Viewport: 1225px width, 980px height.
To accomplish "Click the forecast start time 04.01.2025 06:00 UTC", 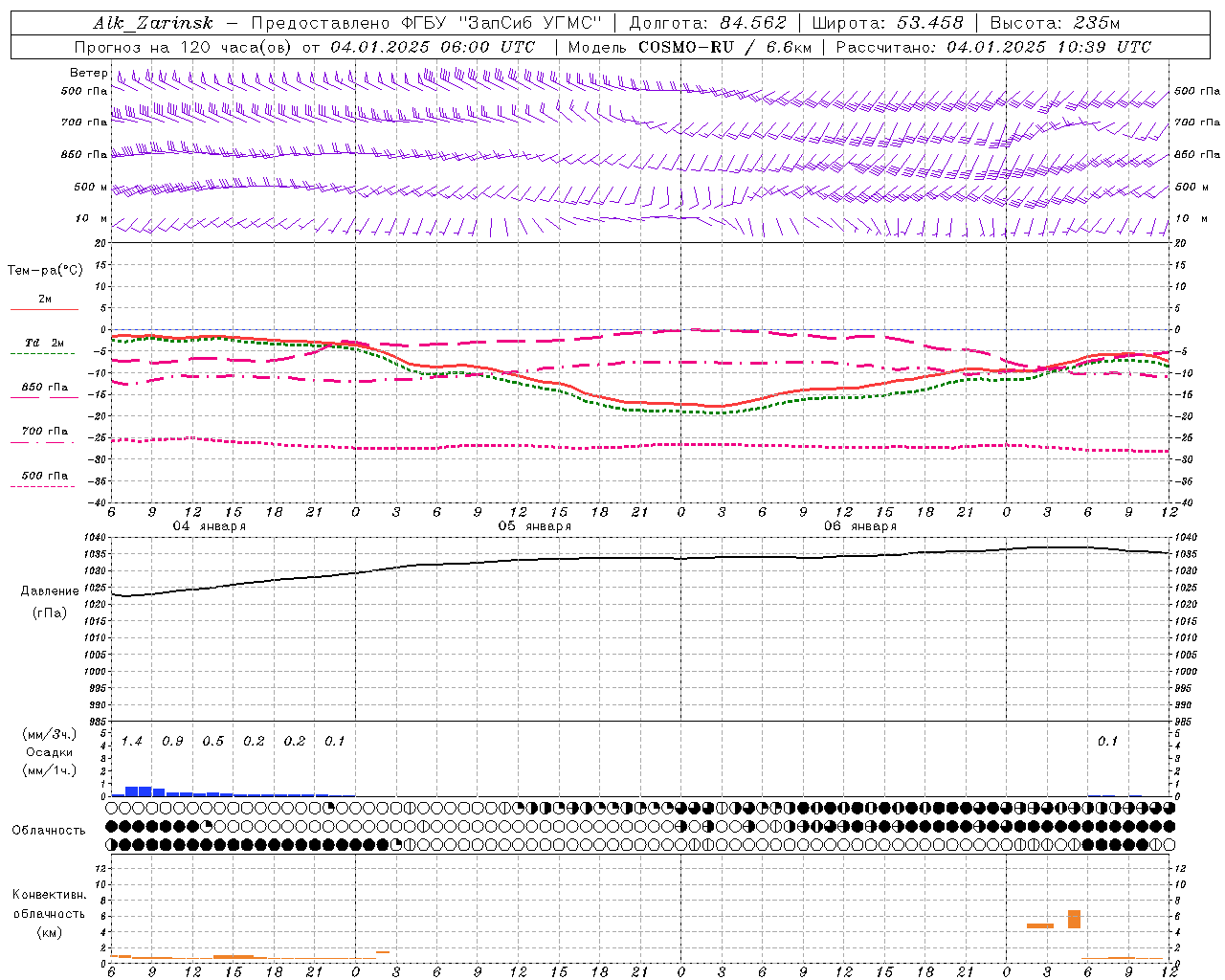I will [x=433, y=47].
